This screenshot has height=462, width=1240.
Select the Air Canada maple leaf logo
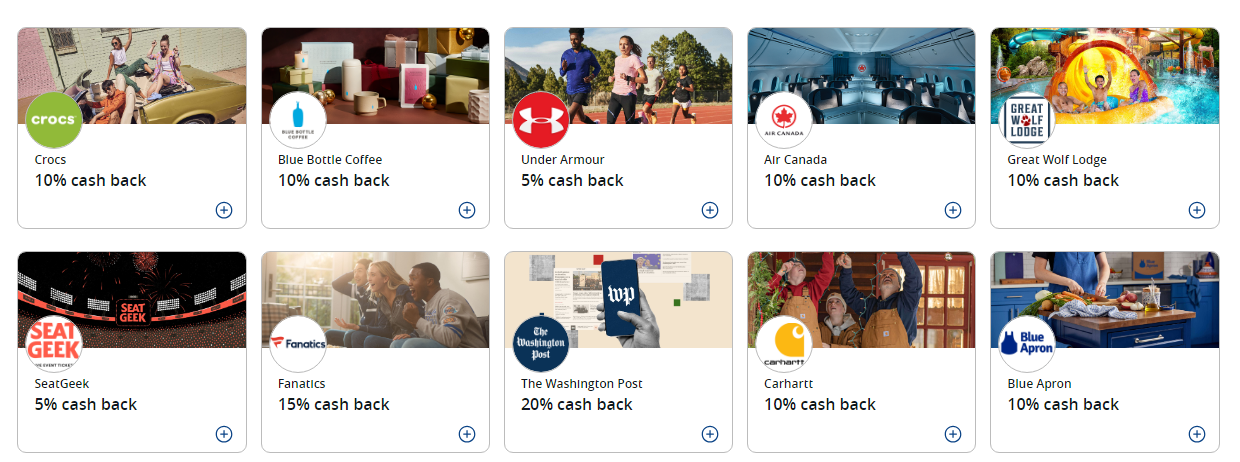(784, 120)
